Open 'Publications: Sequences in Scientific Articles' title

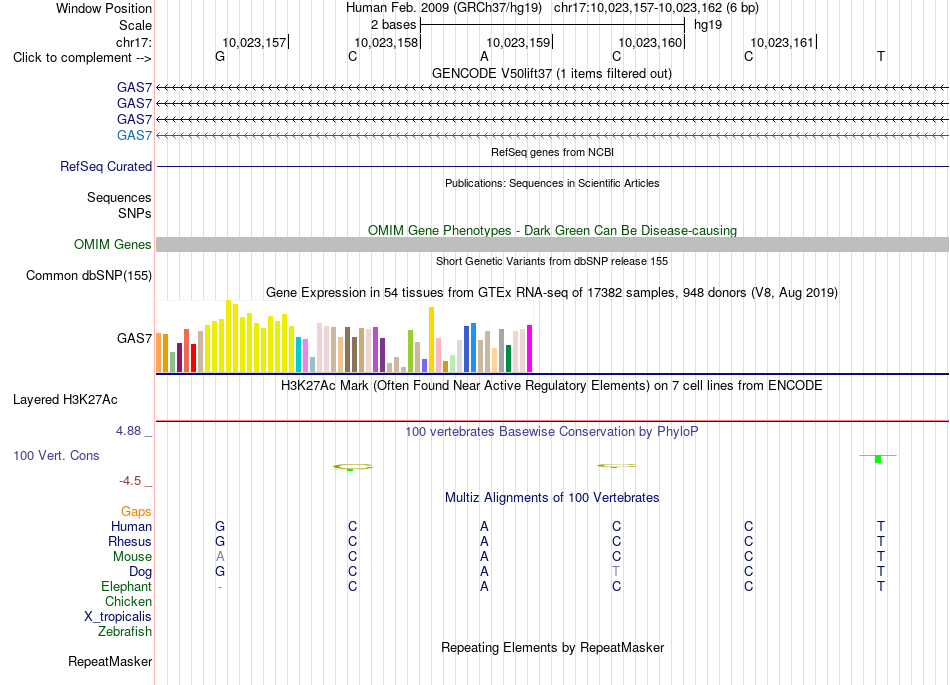552,183
